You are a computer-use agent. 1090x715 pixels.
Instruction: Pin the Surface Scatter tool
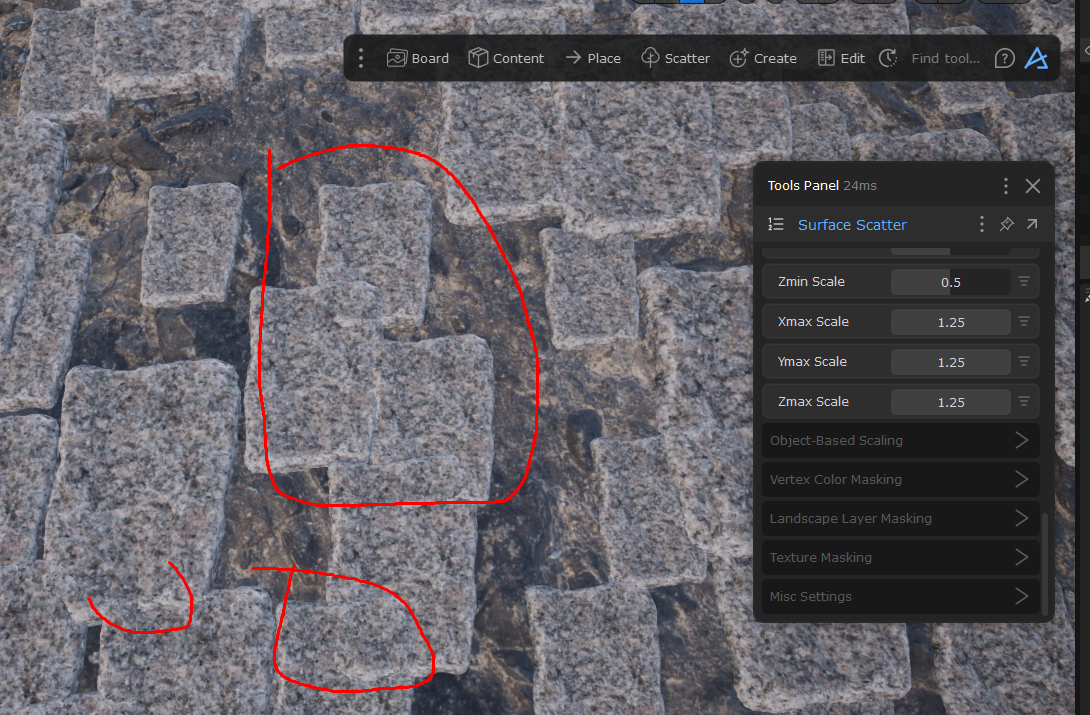pyautogui.click(x=1007, y=224)
